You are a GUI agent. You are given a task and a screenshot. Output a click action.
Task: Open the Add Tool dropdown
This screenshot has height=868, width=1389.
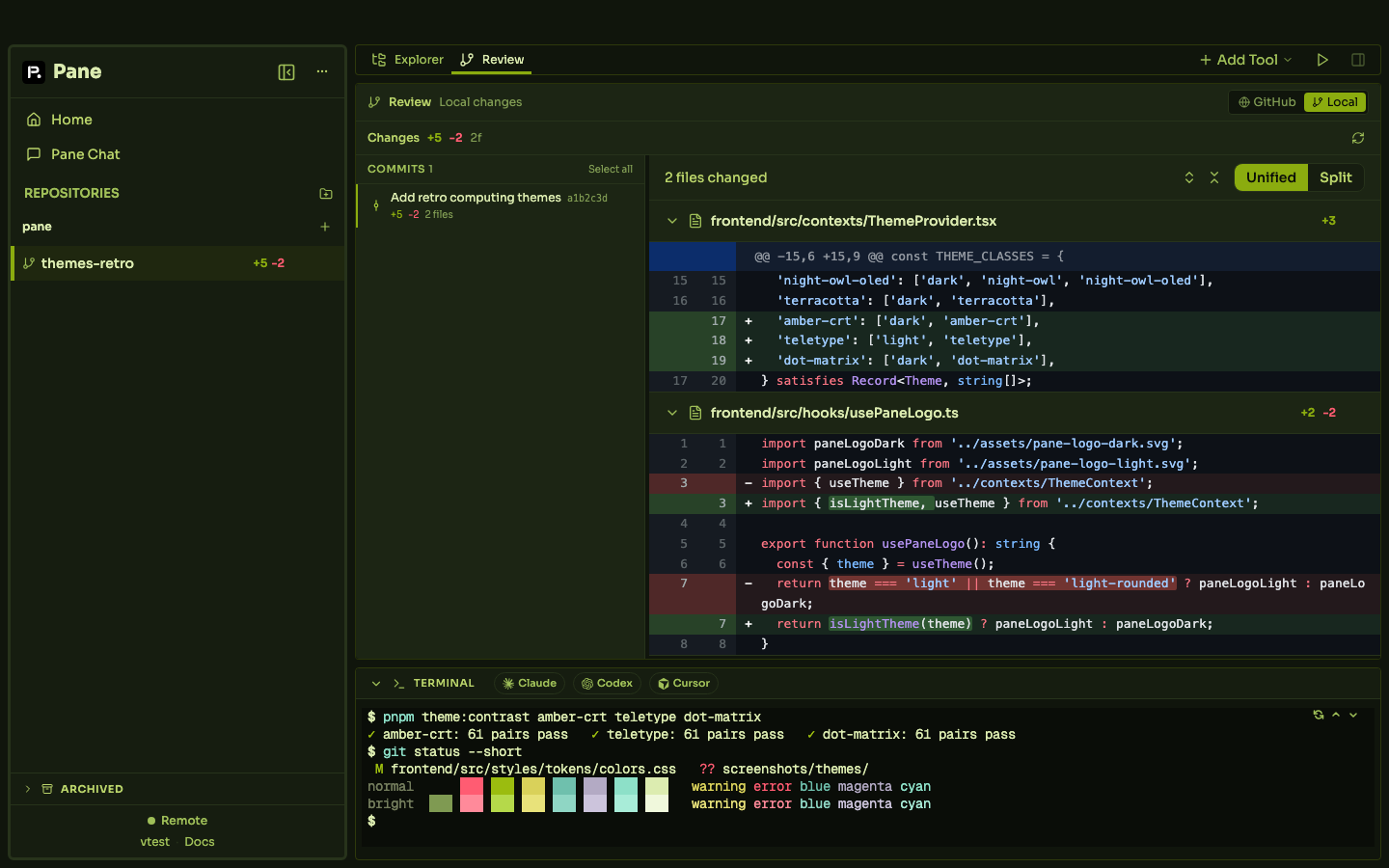click(1245, 60)
